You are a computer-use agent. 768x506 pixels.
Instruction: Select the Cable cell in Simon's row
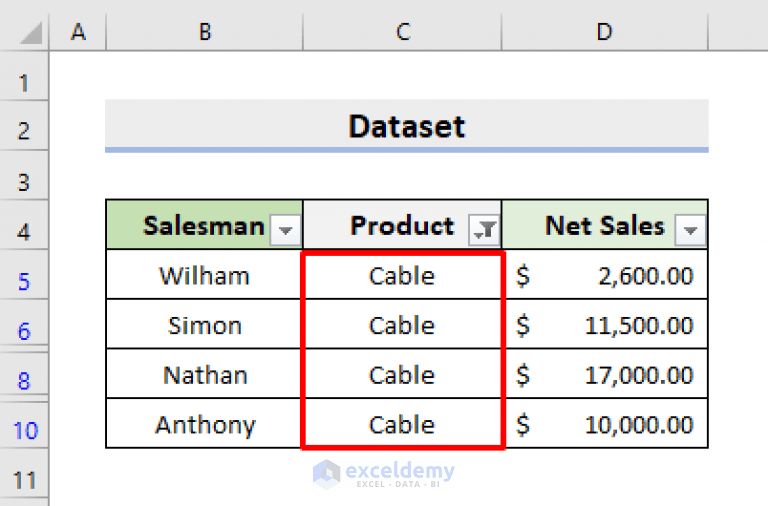402,324
